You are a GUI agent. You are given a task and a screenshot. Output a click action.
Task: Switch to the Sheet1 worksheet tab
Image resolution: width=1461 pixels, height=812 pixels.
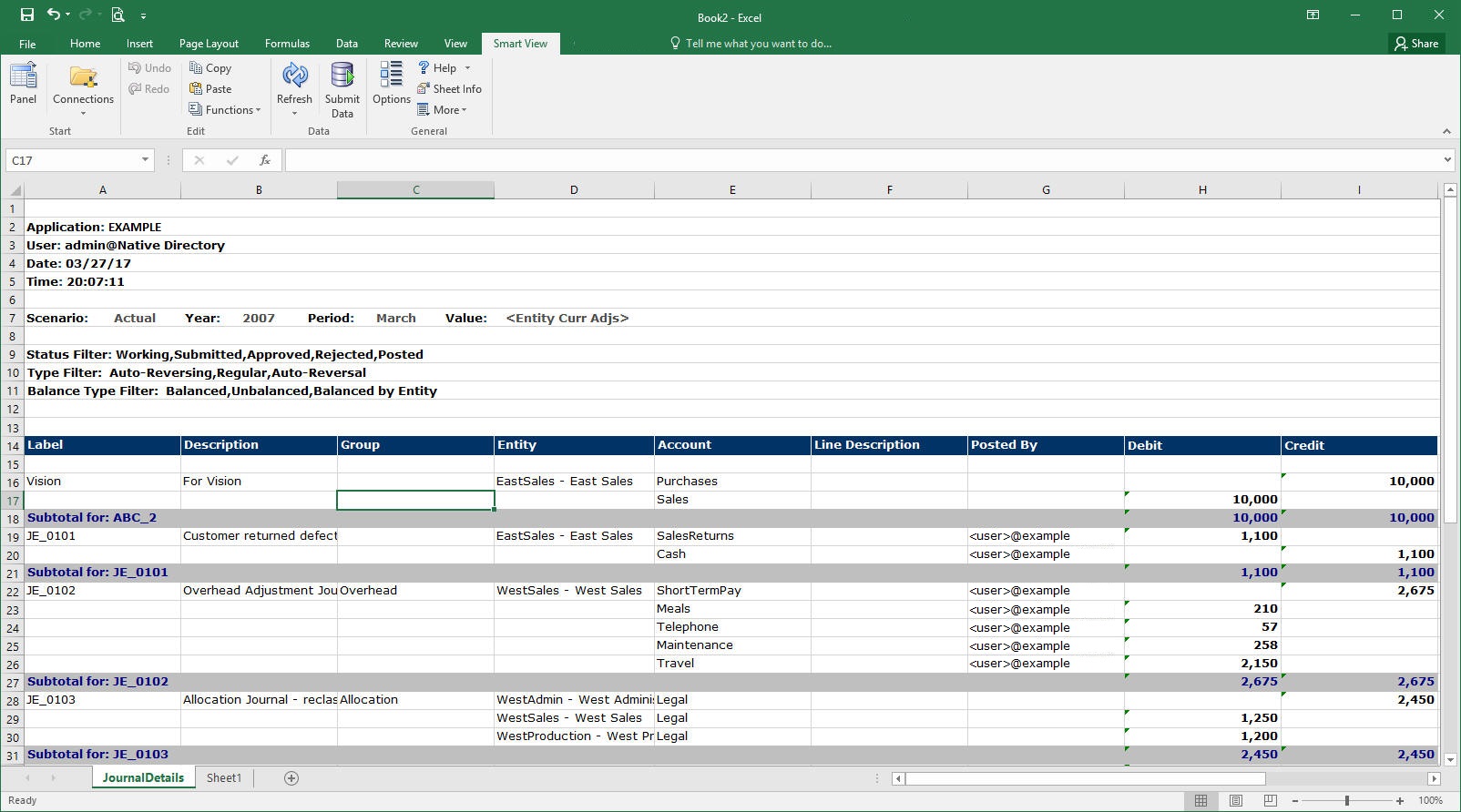coord(224,778)
